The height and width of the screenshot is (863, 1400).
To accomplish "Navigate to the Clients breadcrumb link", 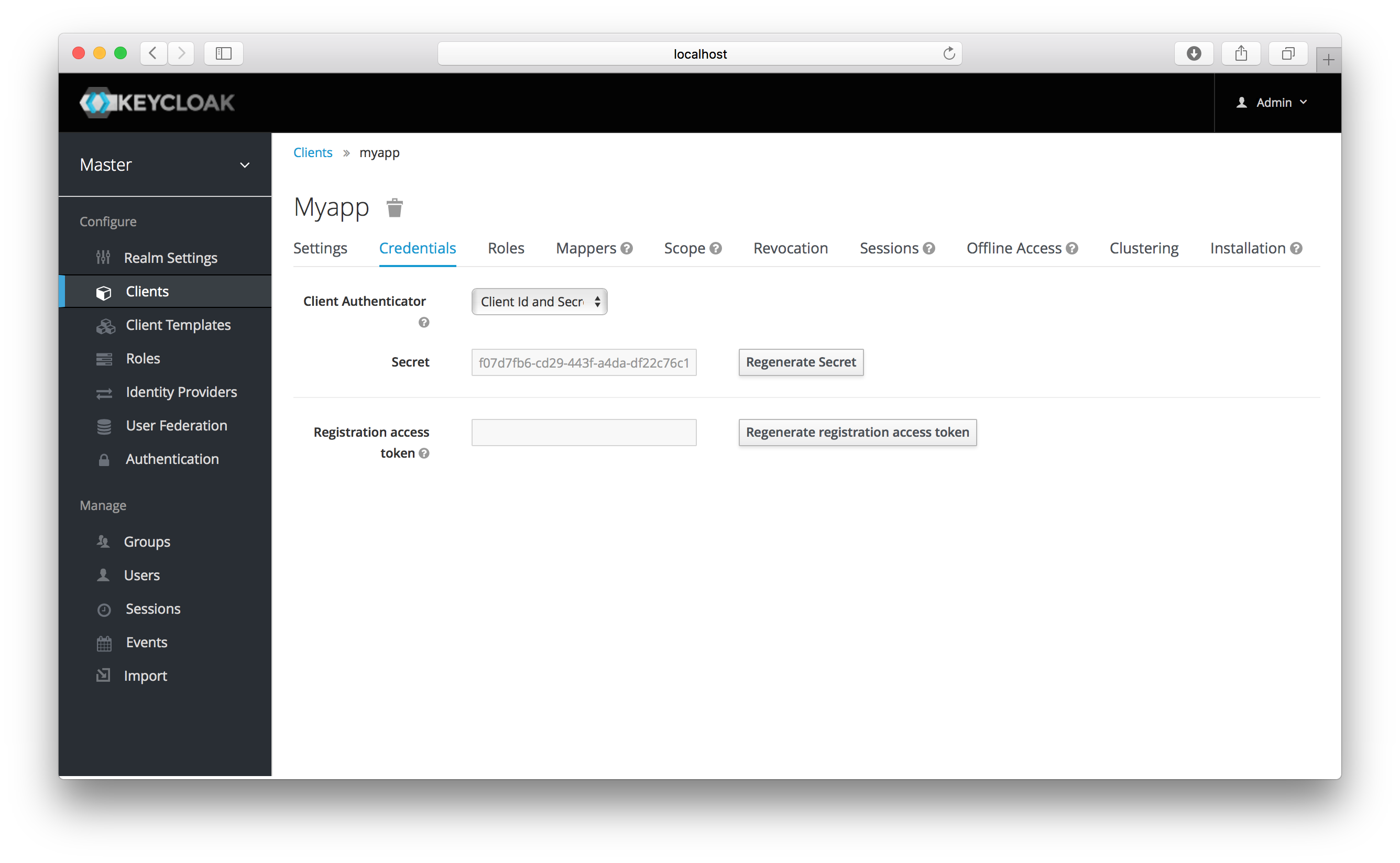I will coord(313,152).
